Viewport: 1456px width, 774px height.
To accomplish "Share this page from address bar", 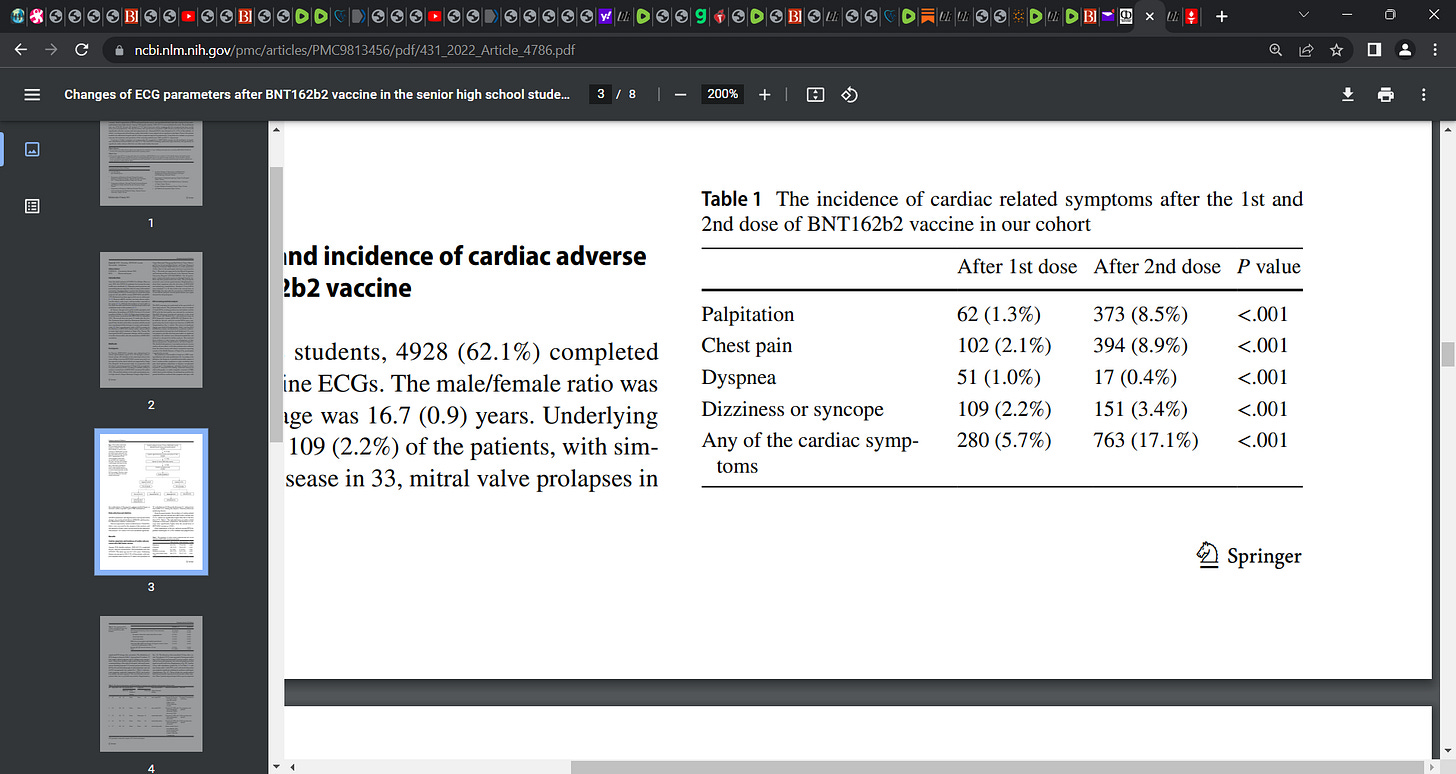I will pyautogui.click(x=1305, y=50).
